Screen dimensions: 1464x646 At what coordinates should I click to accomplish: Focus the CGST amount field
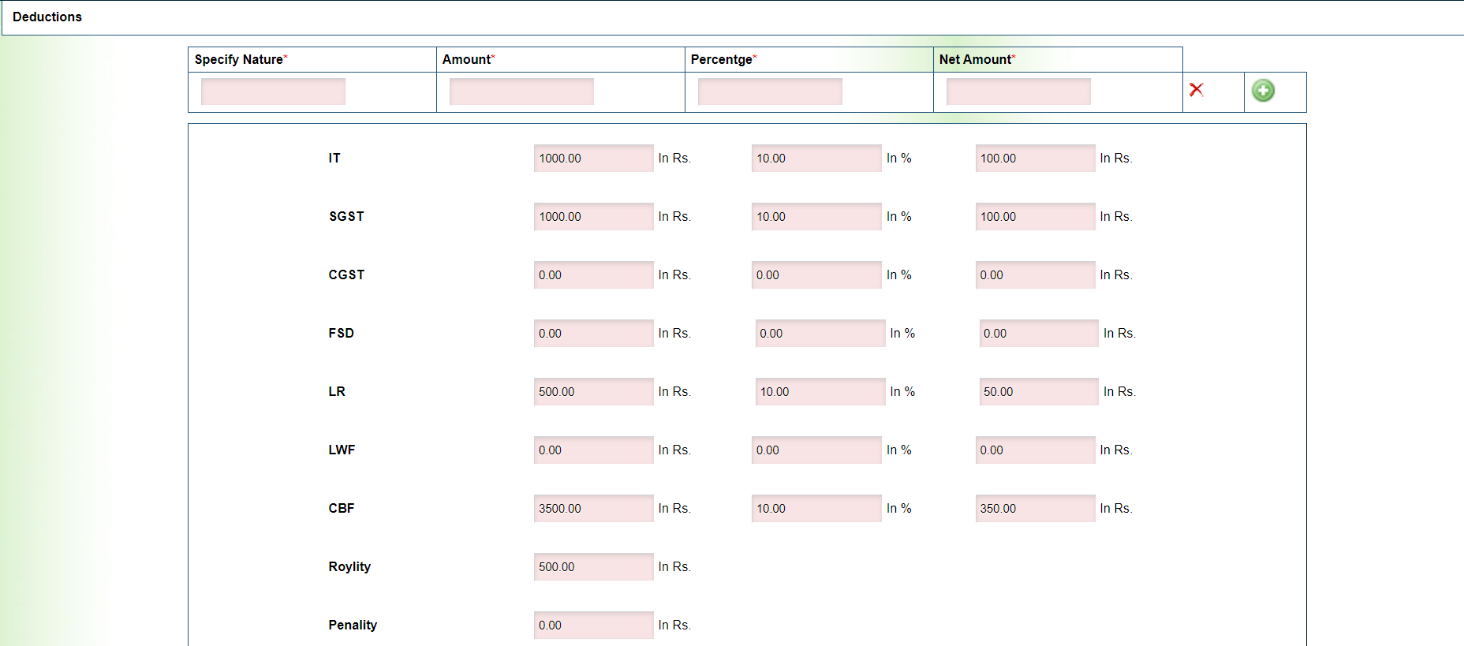(593, 275)
